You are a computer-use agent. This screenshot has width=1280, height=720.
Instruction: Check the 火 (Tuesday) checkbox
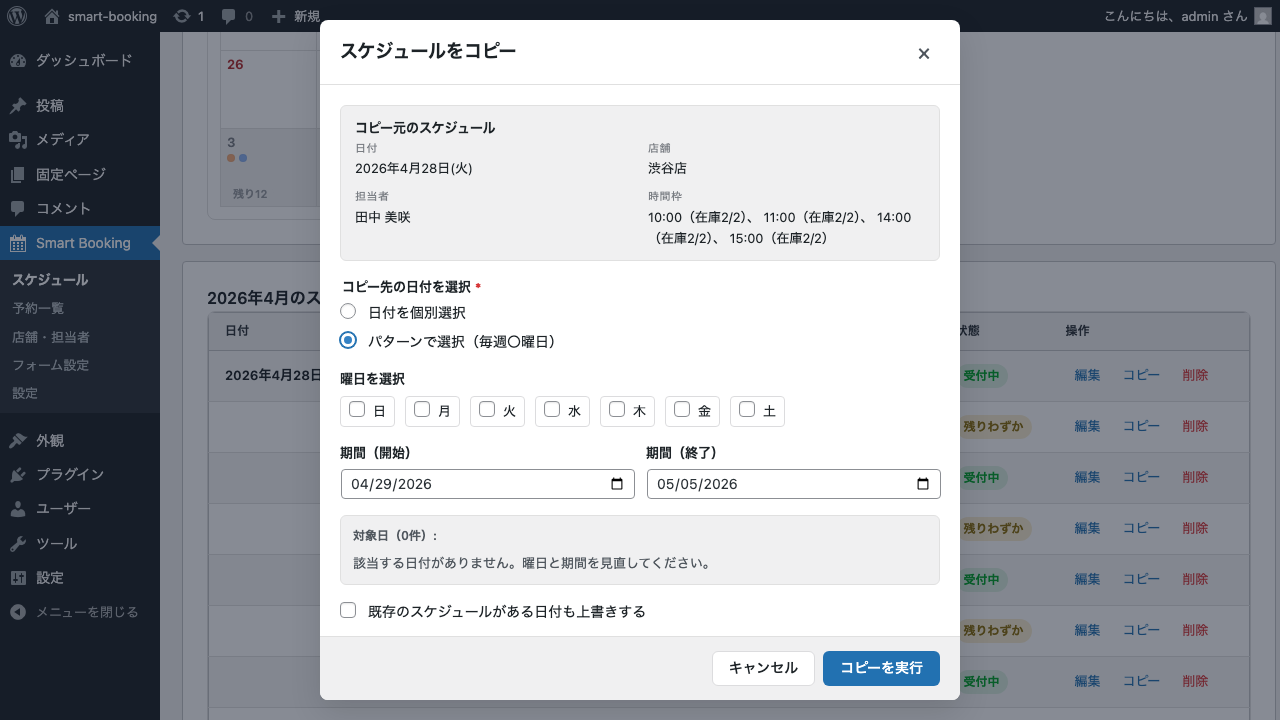click(x=487, y=409)
